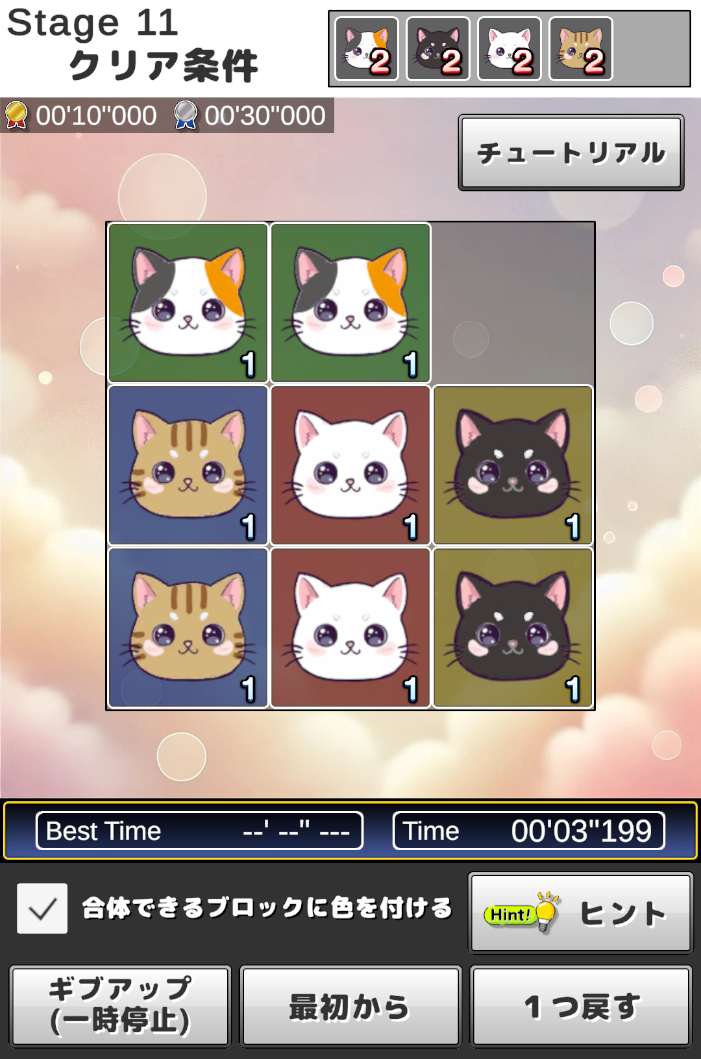Open the チュートリアル tutorial
Image resolution: width=701 pixels, height=1059 pixels.
click(571, 153)
